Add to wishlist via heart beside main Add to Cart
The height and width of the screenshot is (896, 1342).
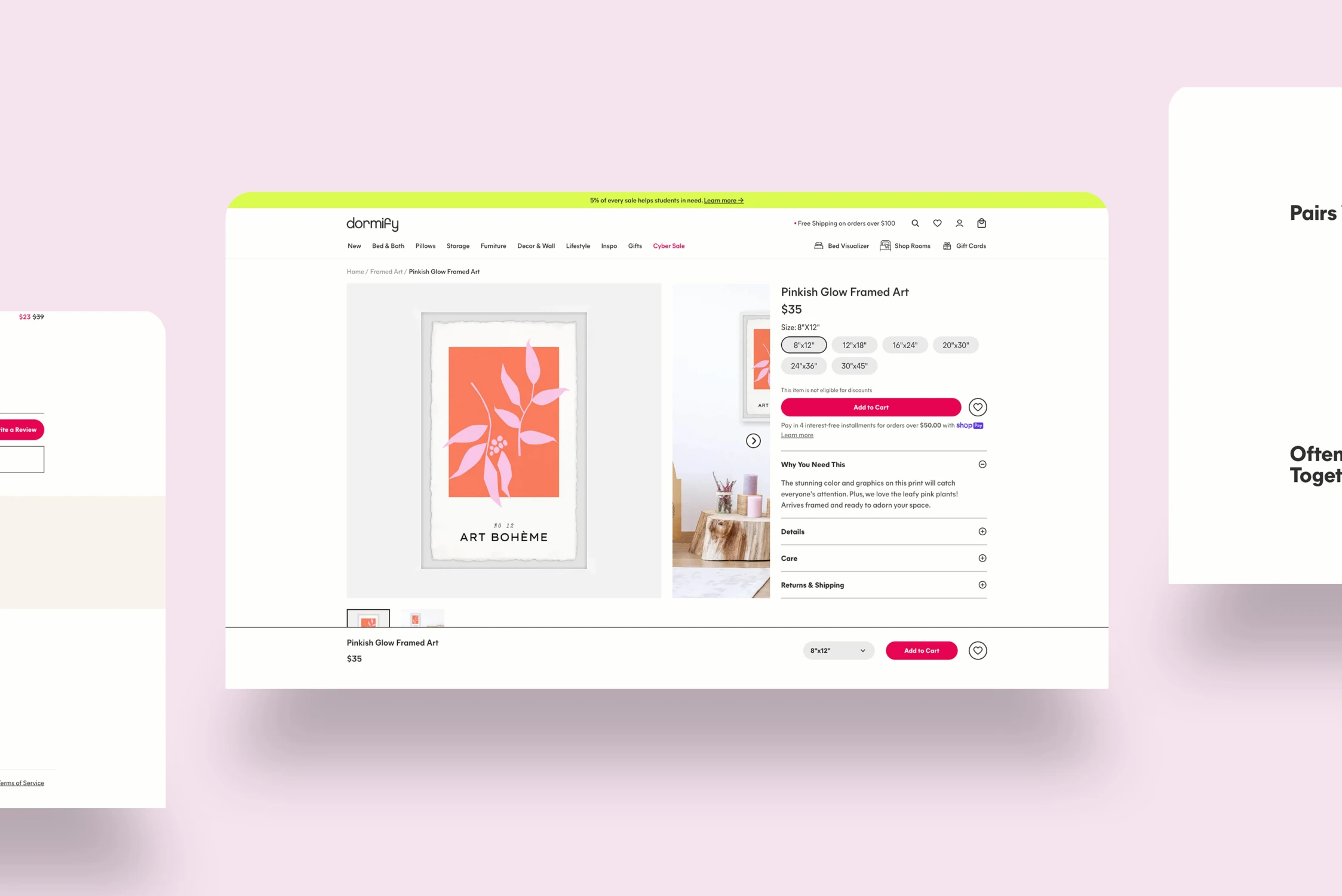coord(978,407)
